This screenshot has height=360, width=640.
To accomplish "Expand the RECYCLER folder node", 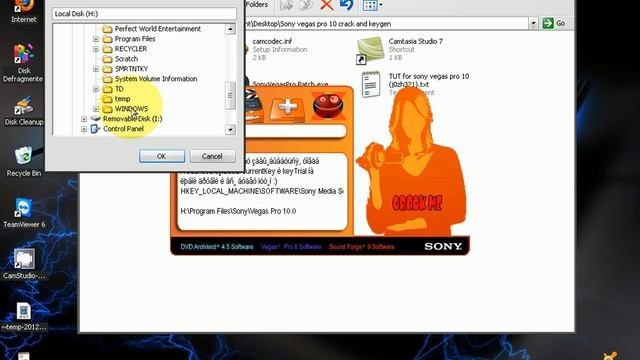I will (x=96, y=49).
